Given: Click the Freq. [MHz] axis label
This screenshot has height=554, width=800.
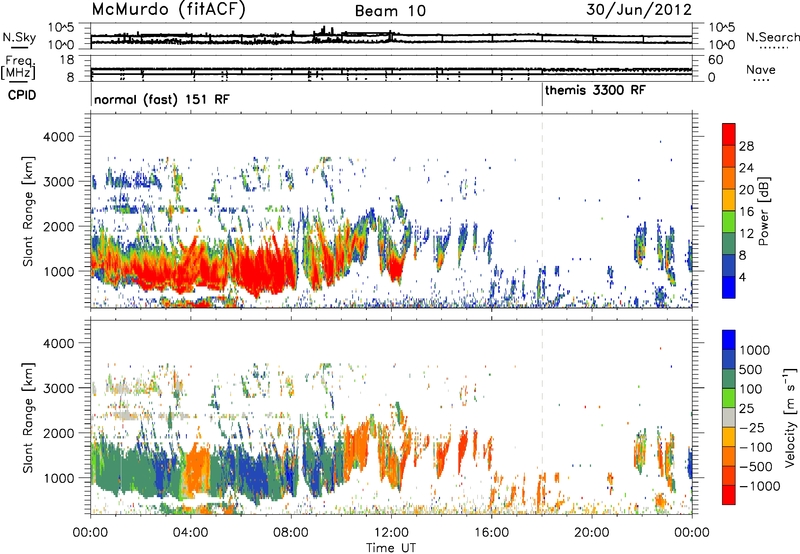Looking at the screenshot, I should (18, 67).
